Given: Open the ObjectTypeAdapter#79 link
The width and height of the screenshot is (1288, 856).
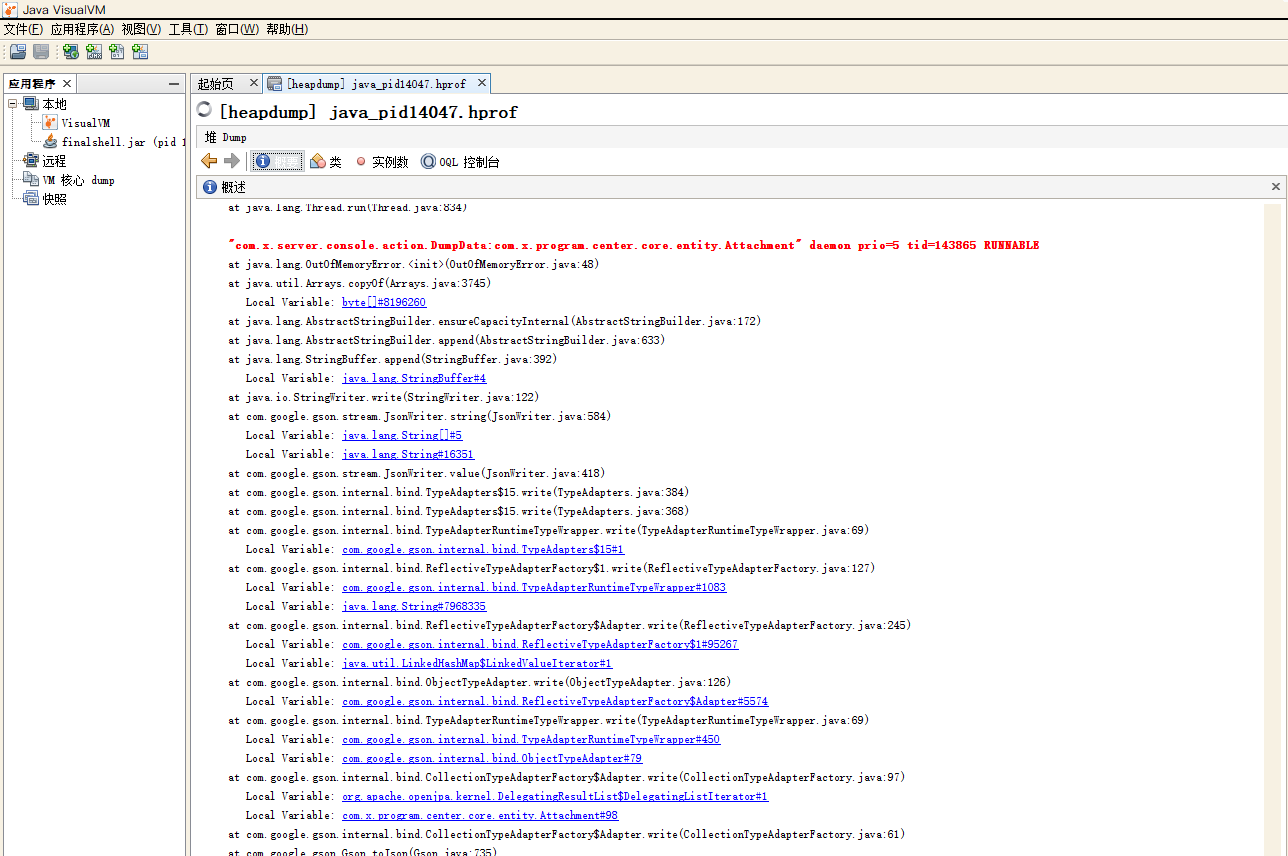Looking at the screenshot, I should point(492,758).
